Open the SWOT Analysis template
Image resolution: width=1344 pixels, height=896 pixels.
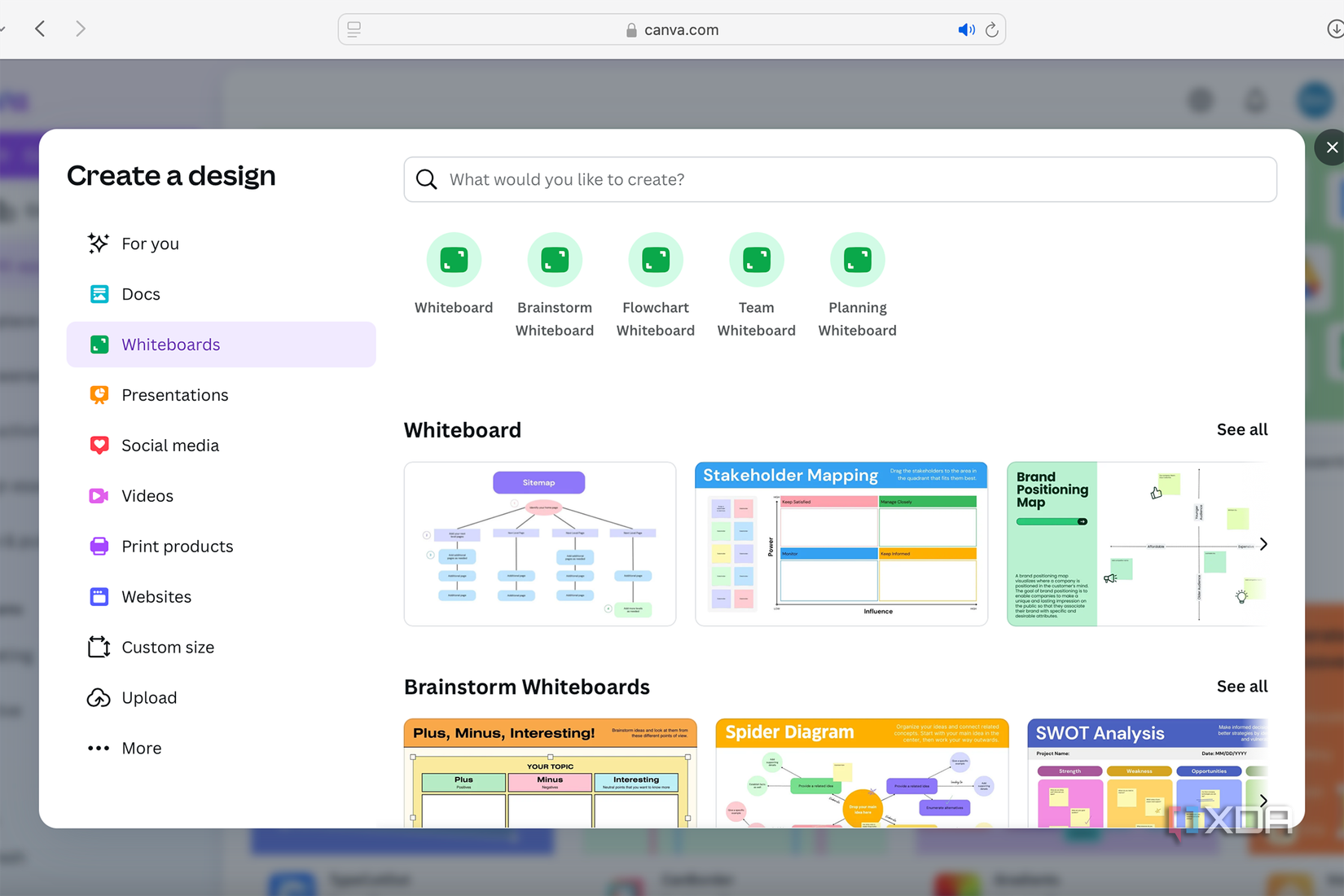click(1147, 773)
